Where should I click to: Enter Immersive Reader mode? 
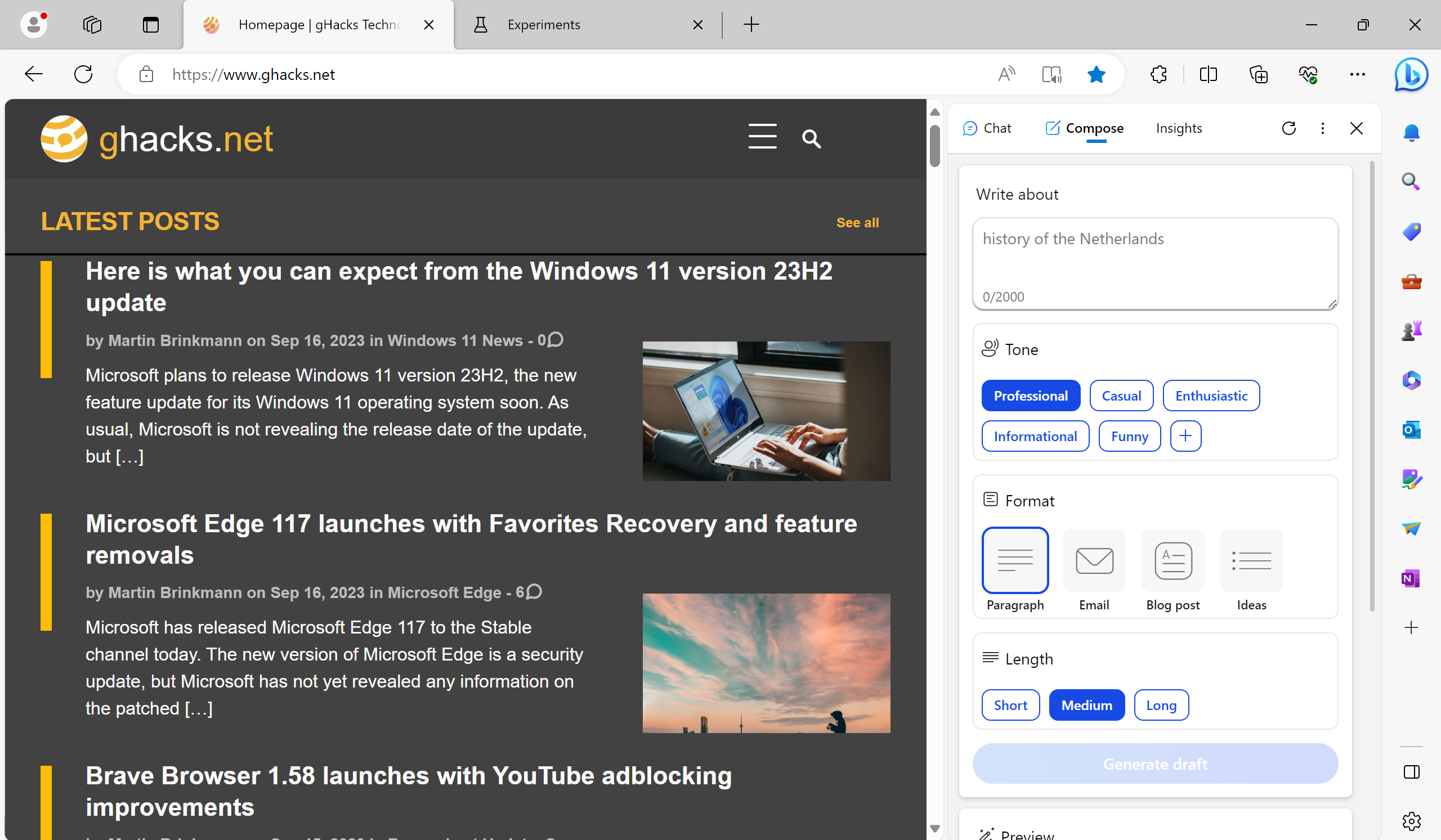1051,74
